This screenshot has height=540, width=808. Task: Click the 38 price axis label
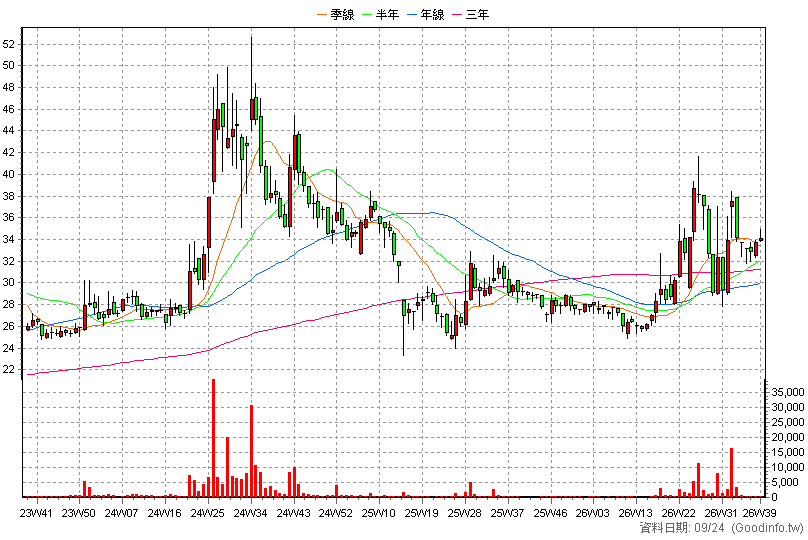8,196
